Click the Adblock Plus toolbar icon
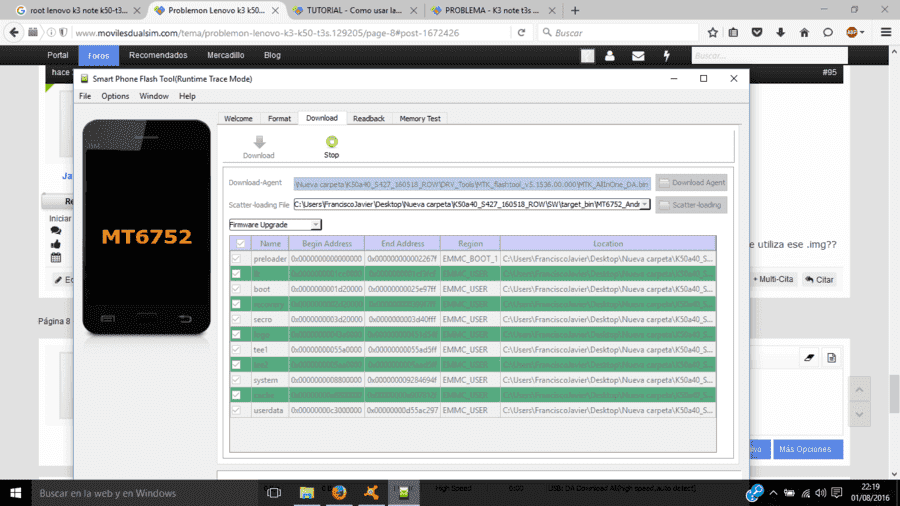Image resolution: width=900 pixels, height=506 pixels. click(852, 33)
